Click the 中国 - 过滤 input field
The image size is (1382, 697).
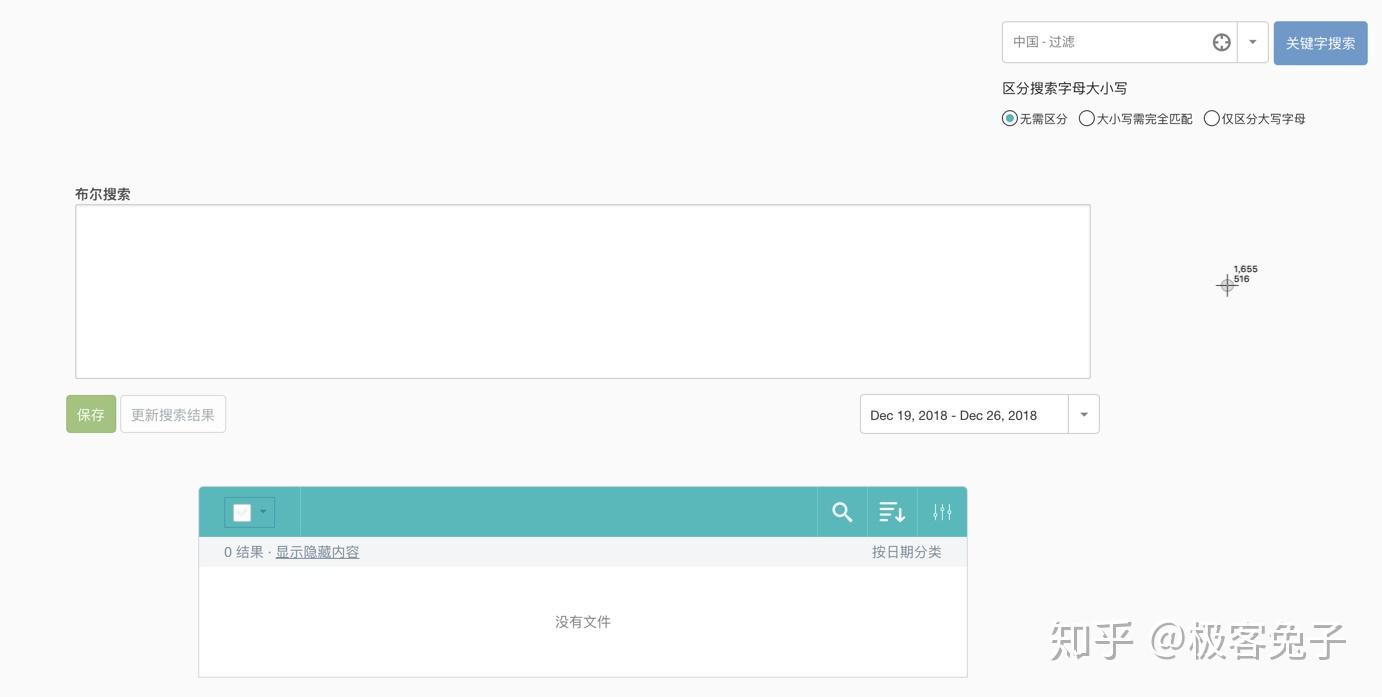1105,42
